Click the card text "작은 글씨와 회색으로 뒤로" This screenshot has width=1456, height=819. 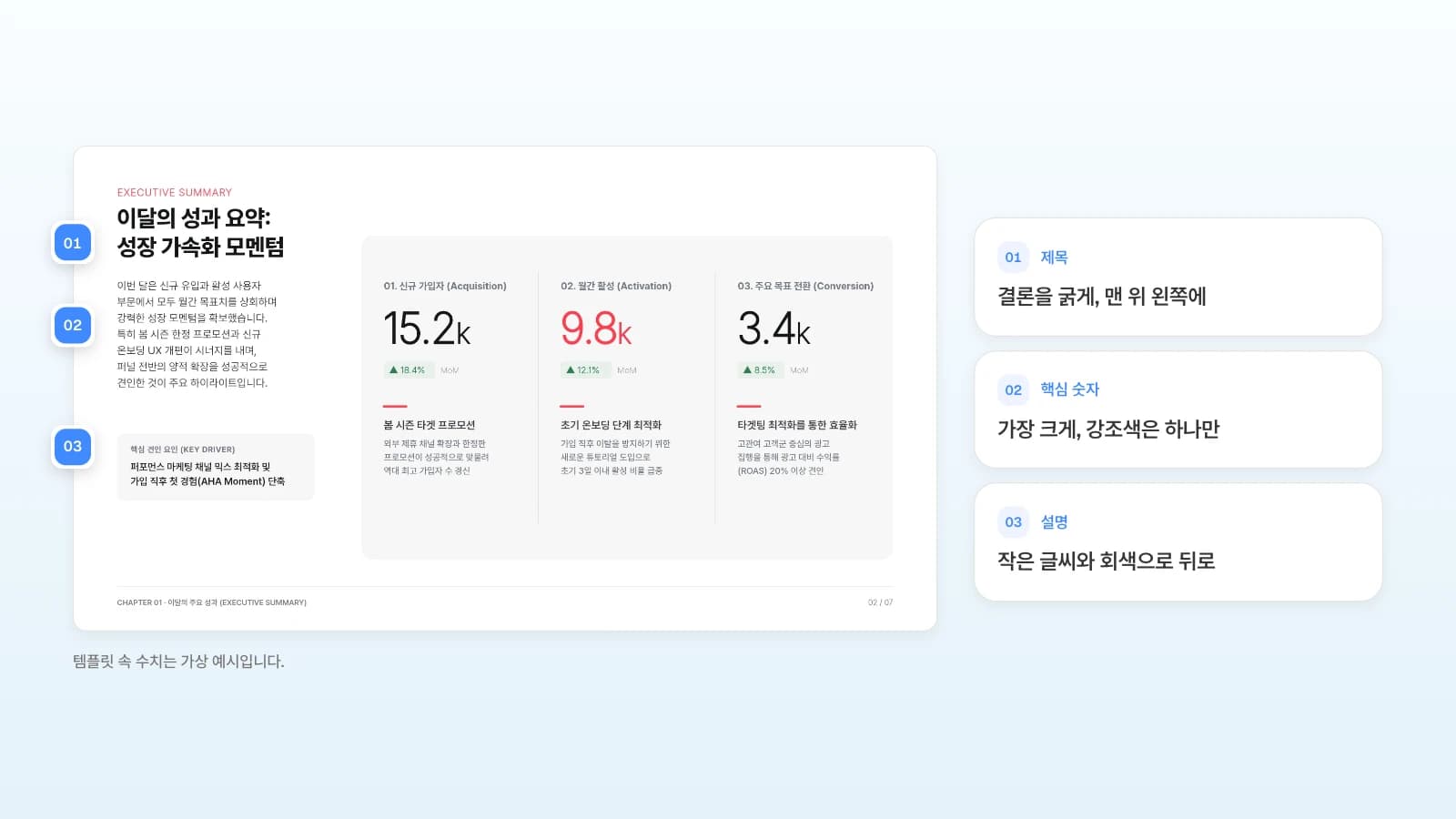(1107, 561)
